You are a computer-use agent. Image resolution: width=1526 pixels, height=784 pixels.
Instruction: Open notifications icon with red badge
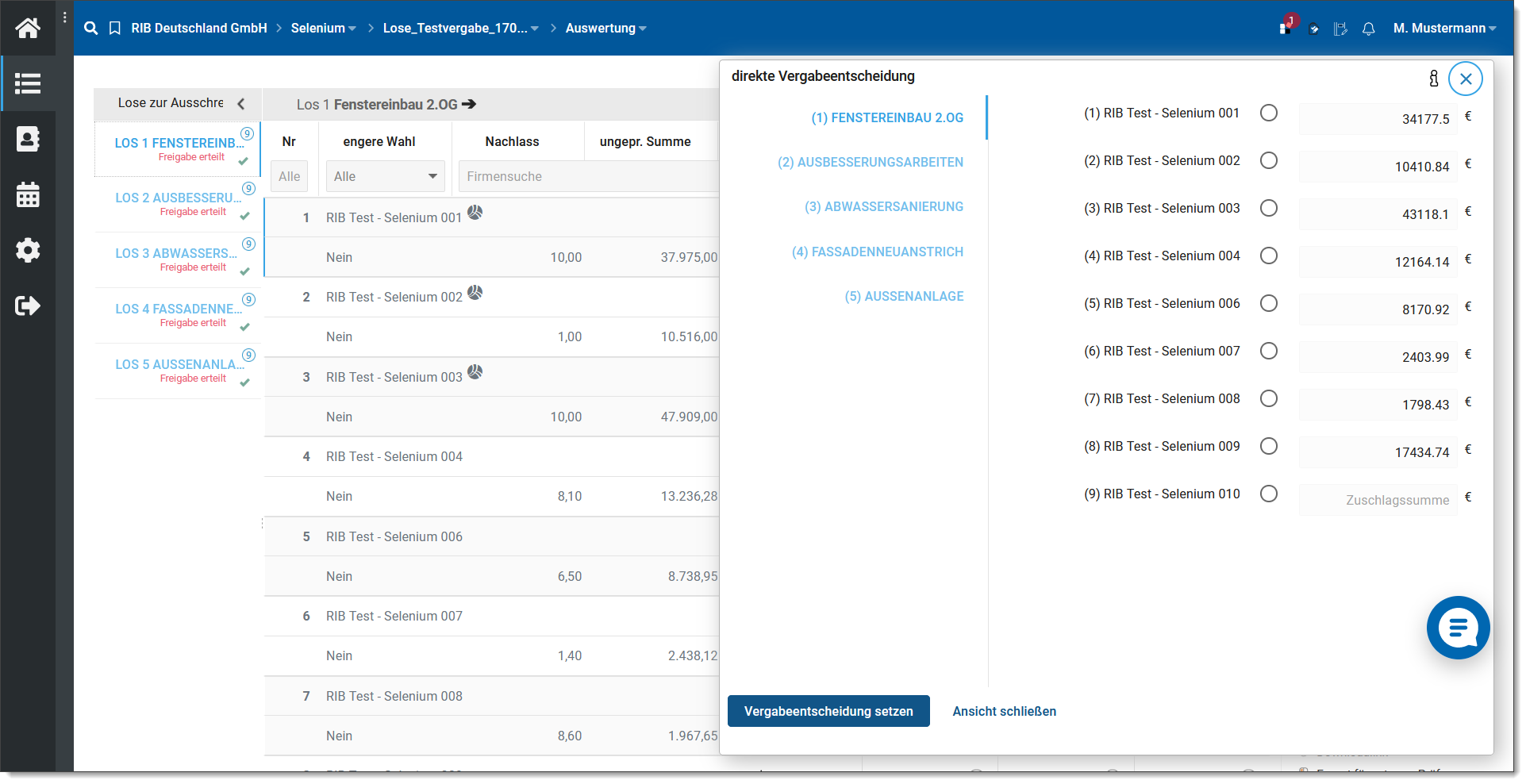[1287, 25]
